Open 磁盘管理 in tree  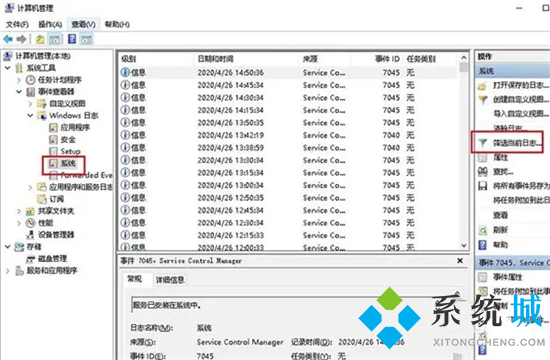(x=52, y=259)
